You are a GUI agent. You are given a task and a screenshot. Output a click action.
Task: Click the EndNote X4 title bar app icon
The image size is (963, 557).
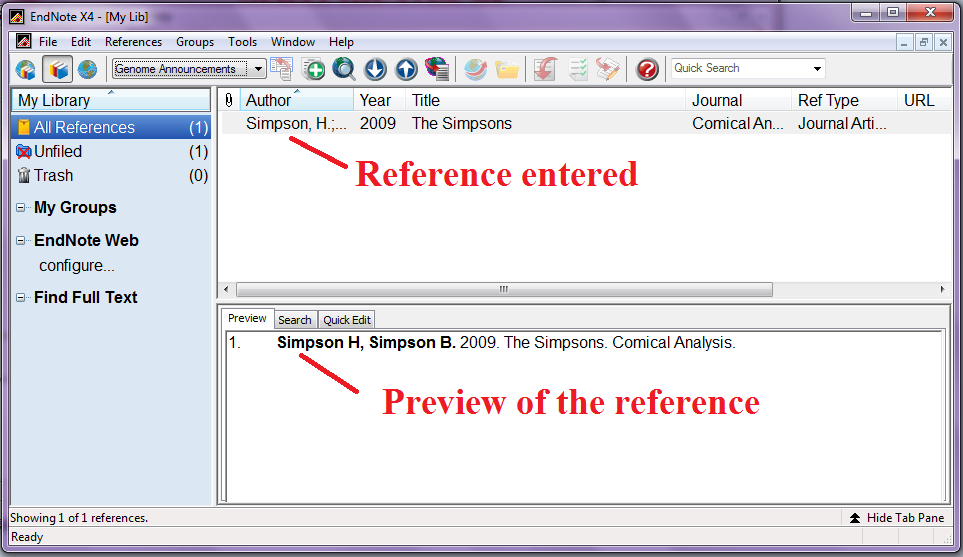tap(17, 17)
